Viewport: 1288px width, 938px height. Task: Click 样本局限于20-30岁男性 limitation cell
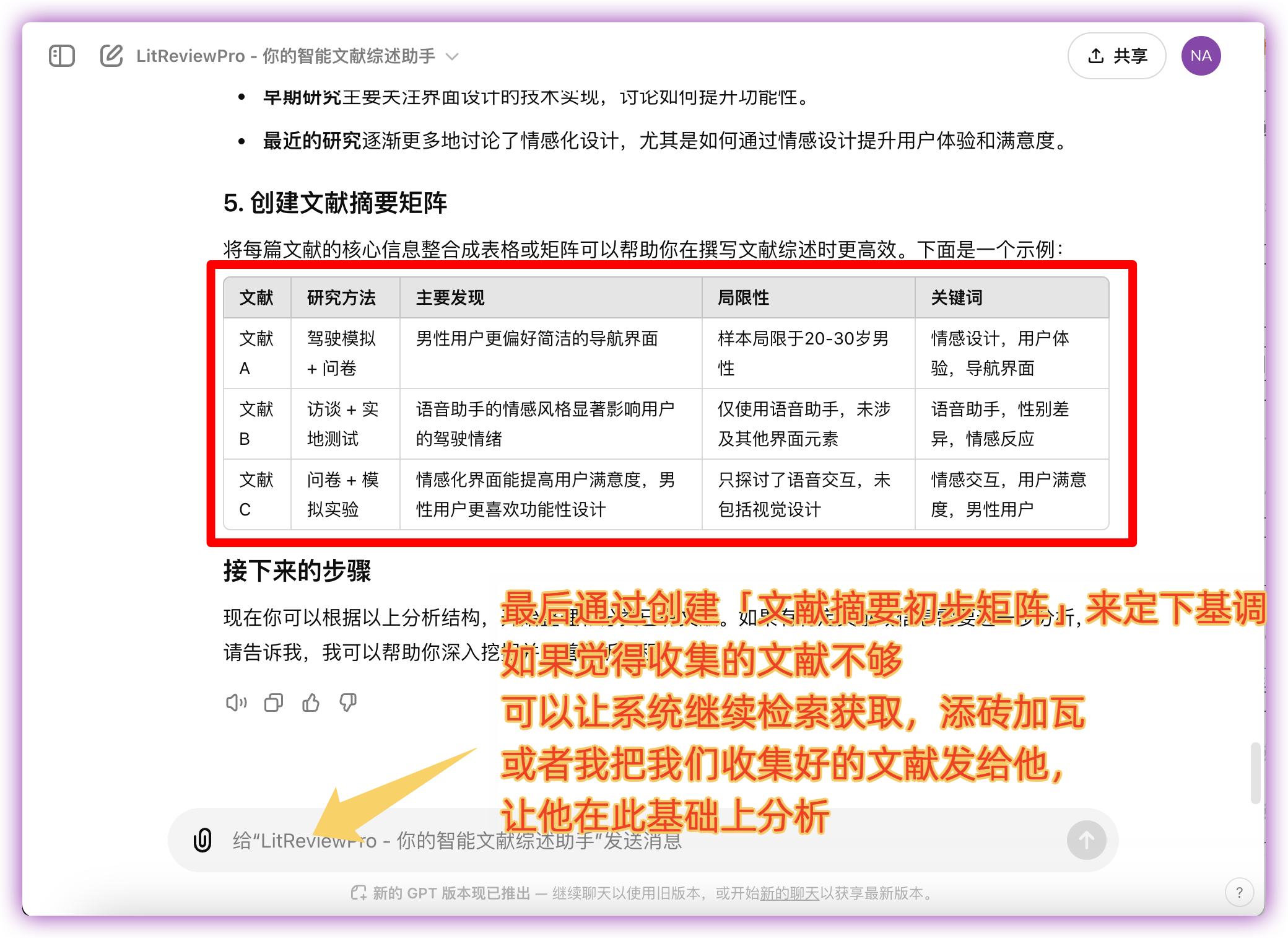pos(809,353)
